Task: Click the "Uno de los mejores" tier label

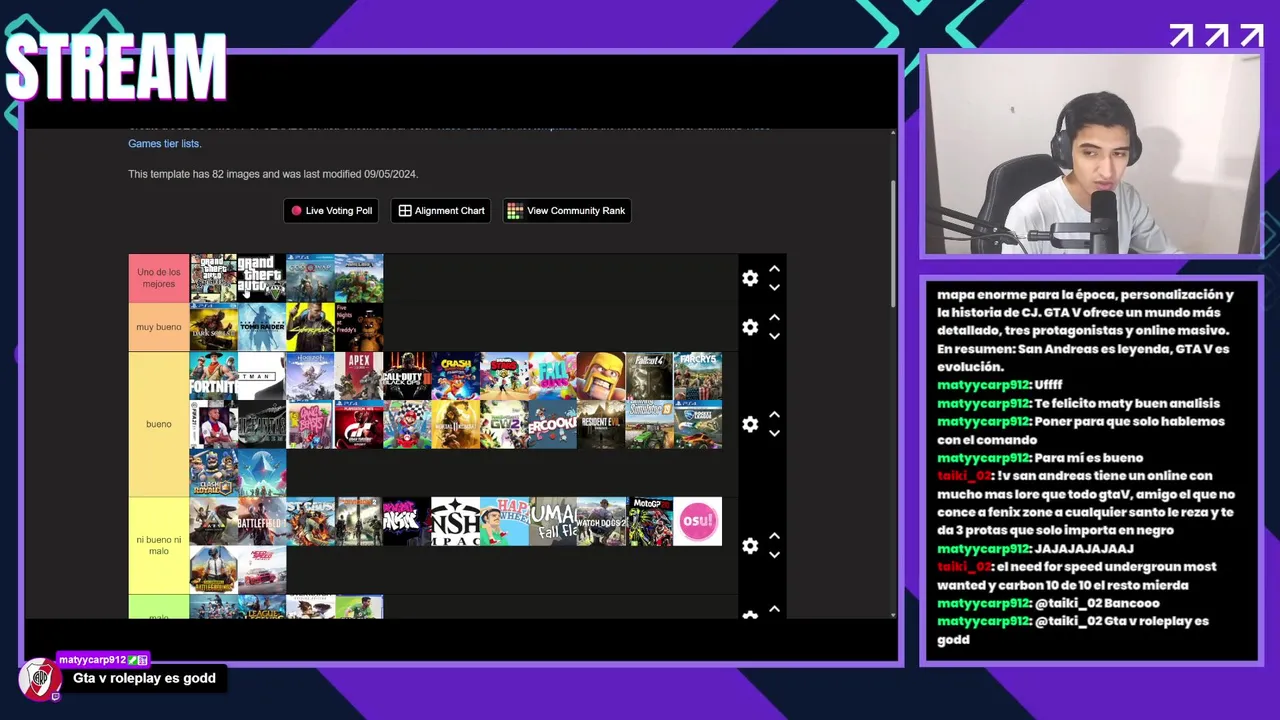Action: (159, 278)
